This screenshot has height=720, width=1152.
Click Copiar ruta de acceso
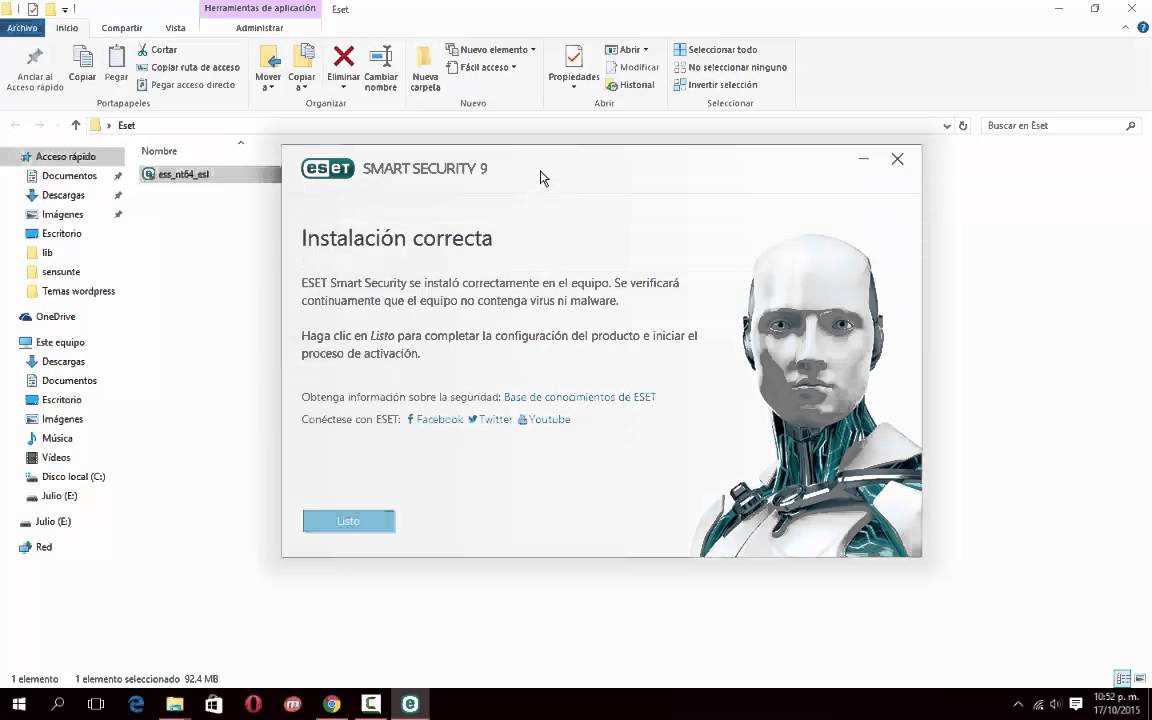point(188,67)
